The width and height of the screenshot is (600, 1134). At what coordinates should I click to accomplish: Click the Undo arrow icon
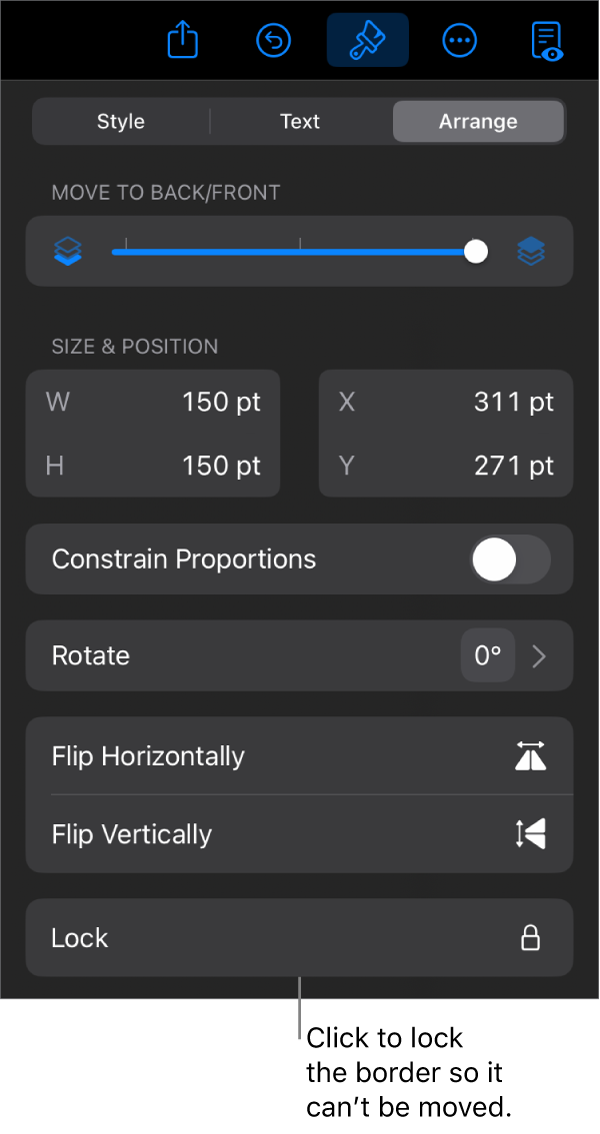[x=273, y=41]
